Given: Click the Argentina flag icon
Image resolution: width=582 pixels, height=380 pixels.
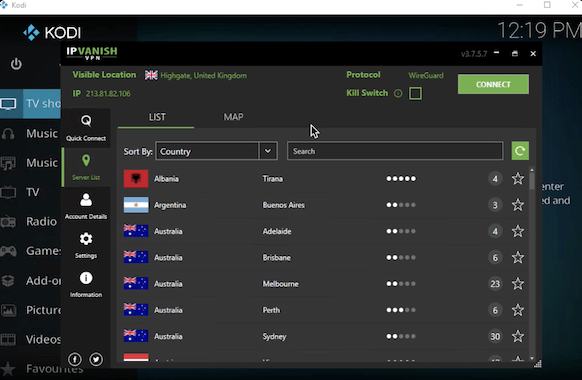Looking at the screenshot, I should point(136,205).
